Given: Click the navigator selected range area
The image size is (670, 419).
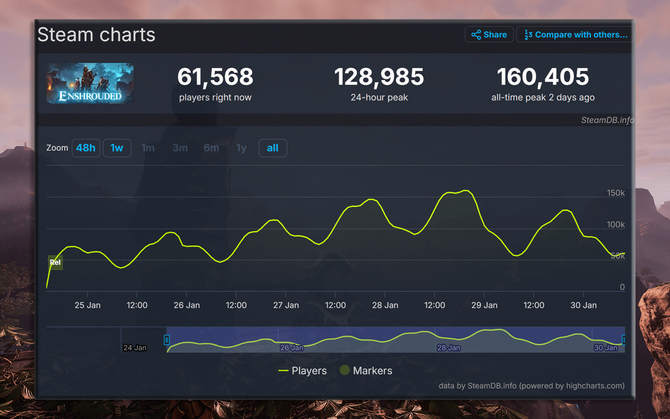Looking at the screenshot, I should 396,340.
